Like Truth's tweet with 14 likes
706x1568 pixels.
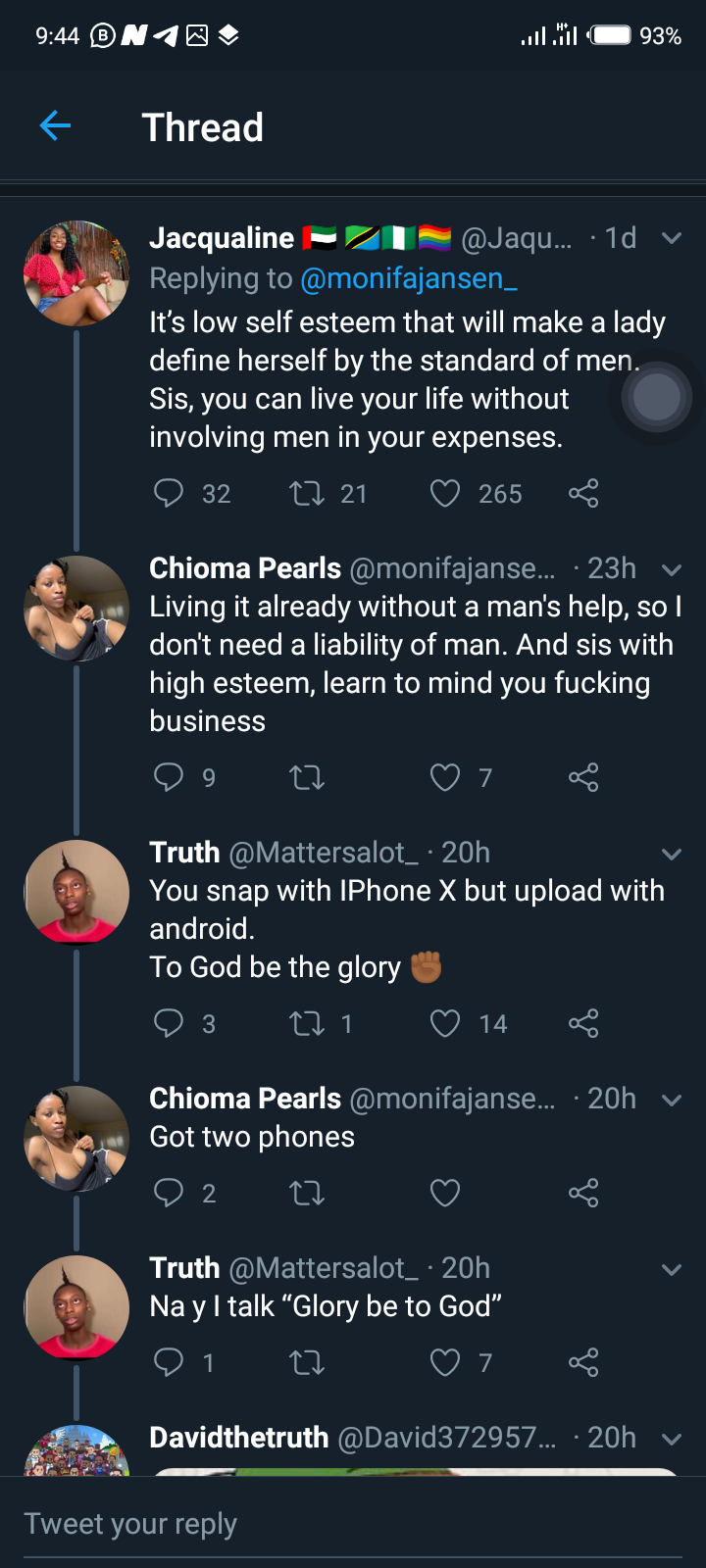tap(445, 1023)
